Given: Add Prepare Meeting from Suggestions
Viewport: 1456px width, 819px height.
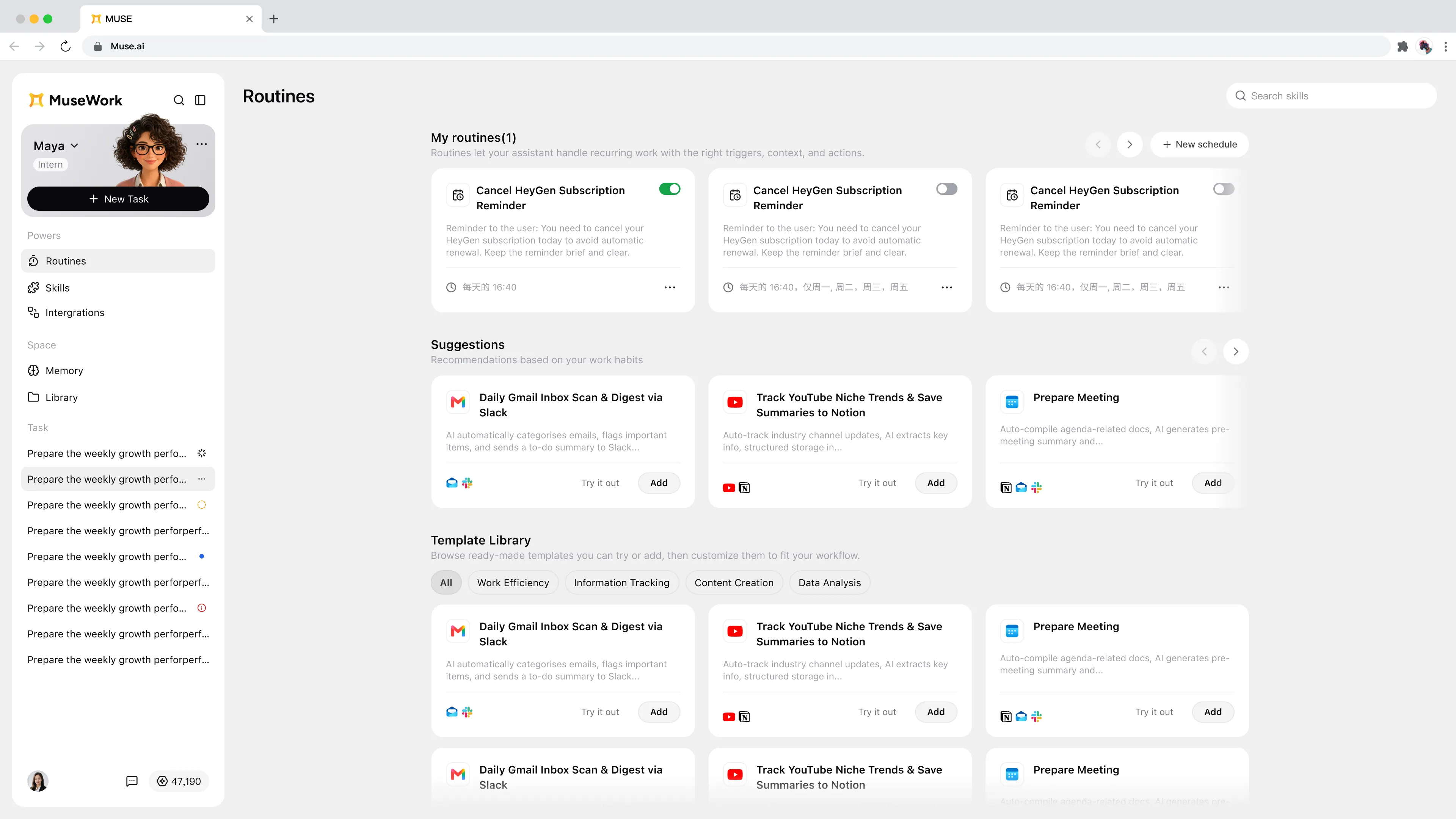Looking at the screenshot, I should click(1213, 483).
